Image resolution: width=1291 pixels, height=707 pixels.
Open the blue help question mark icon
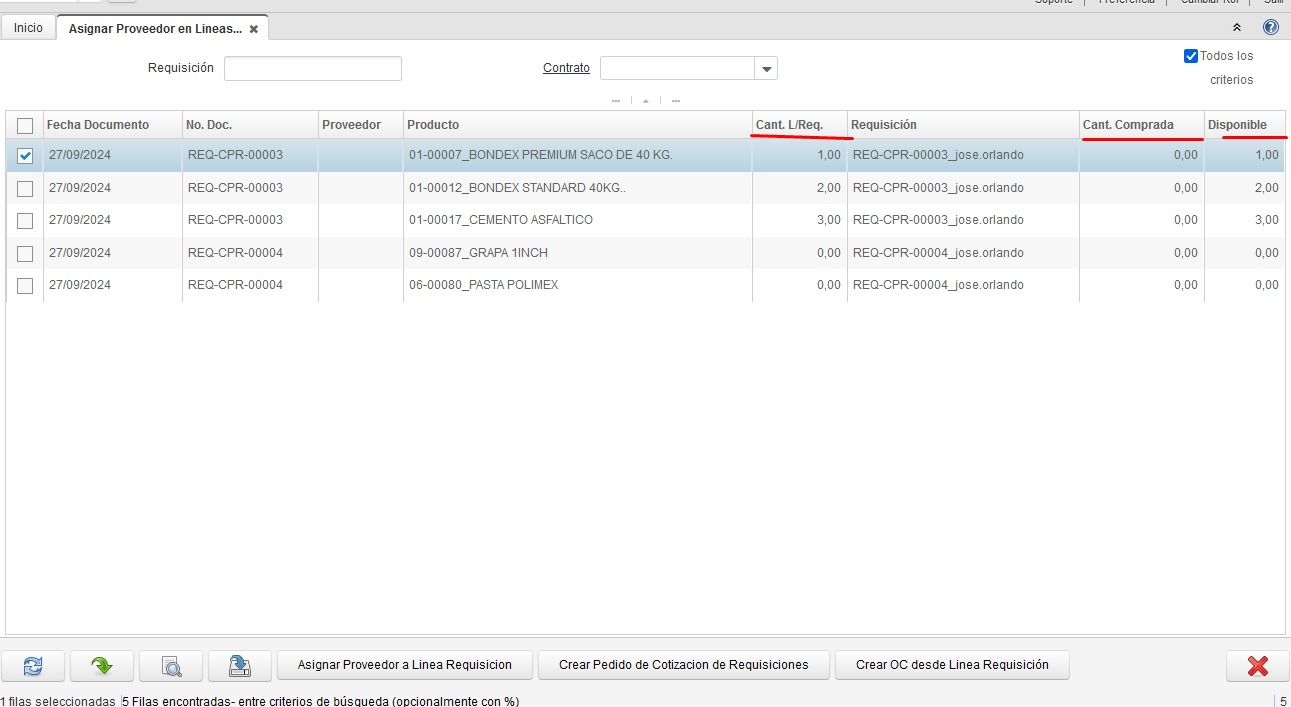coord(1271,28)
